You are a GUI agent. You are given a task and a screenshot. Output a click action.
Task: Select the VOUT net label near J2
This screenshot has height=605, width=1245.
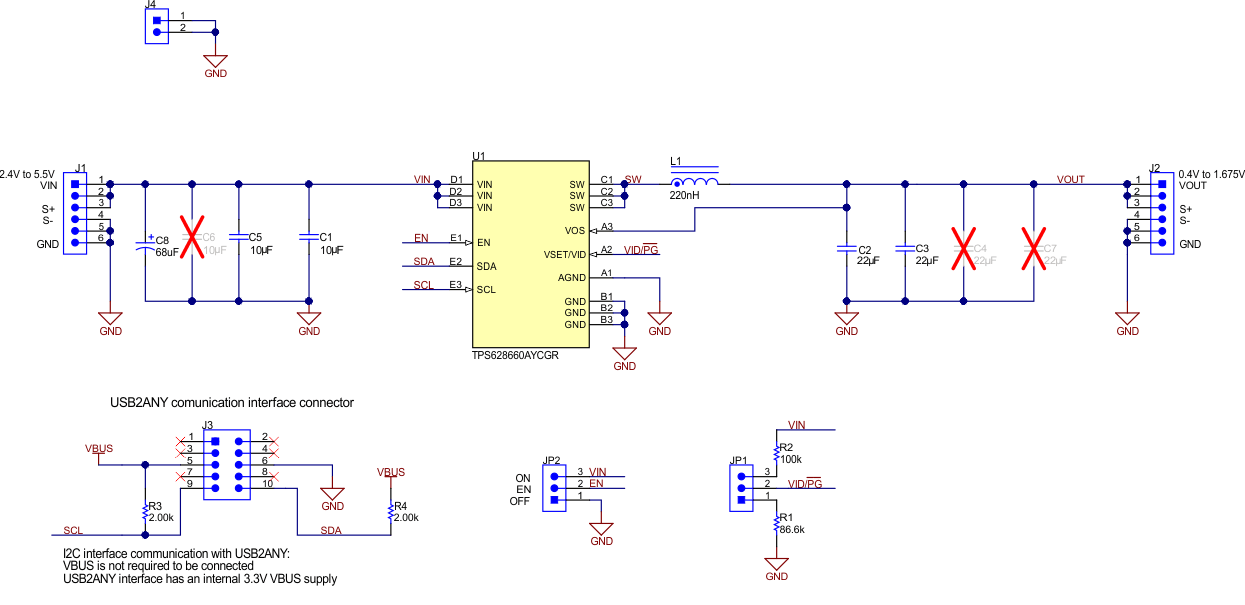[x=1070, y=179]
